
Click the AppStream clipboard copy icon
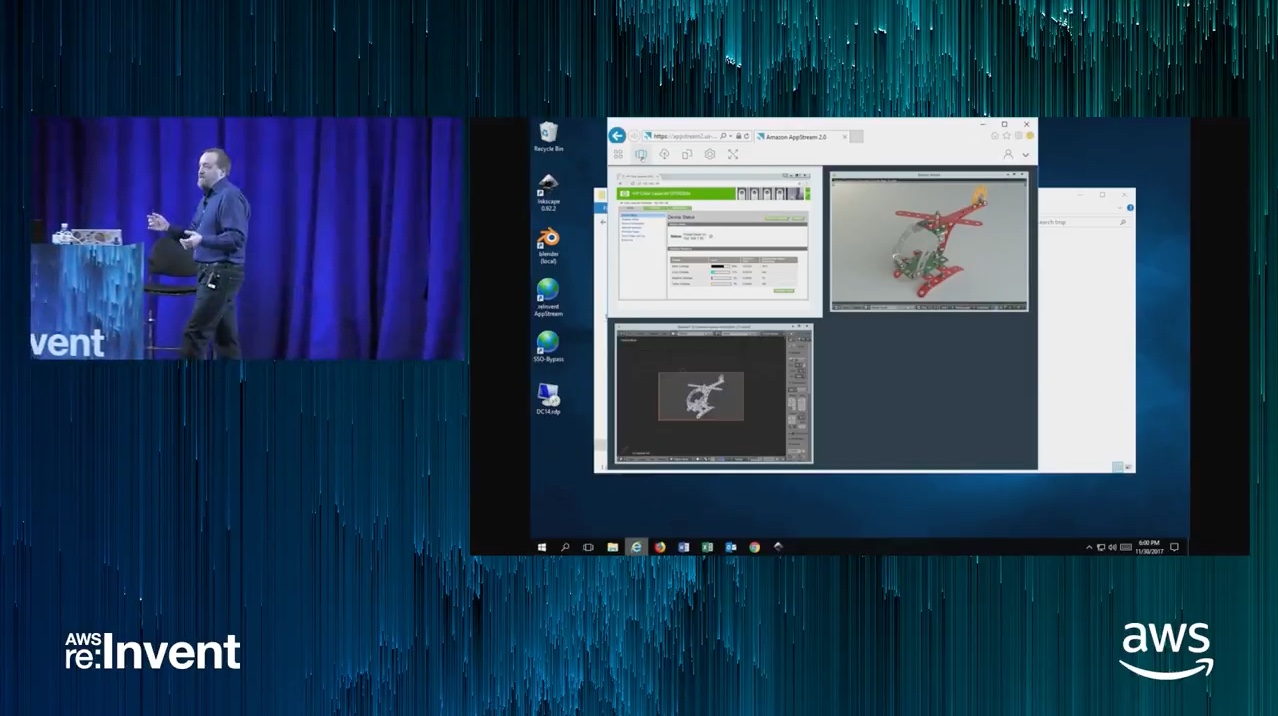tap(687, 155)
